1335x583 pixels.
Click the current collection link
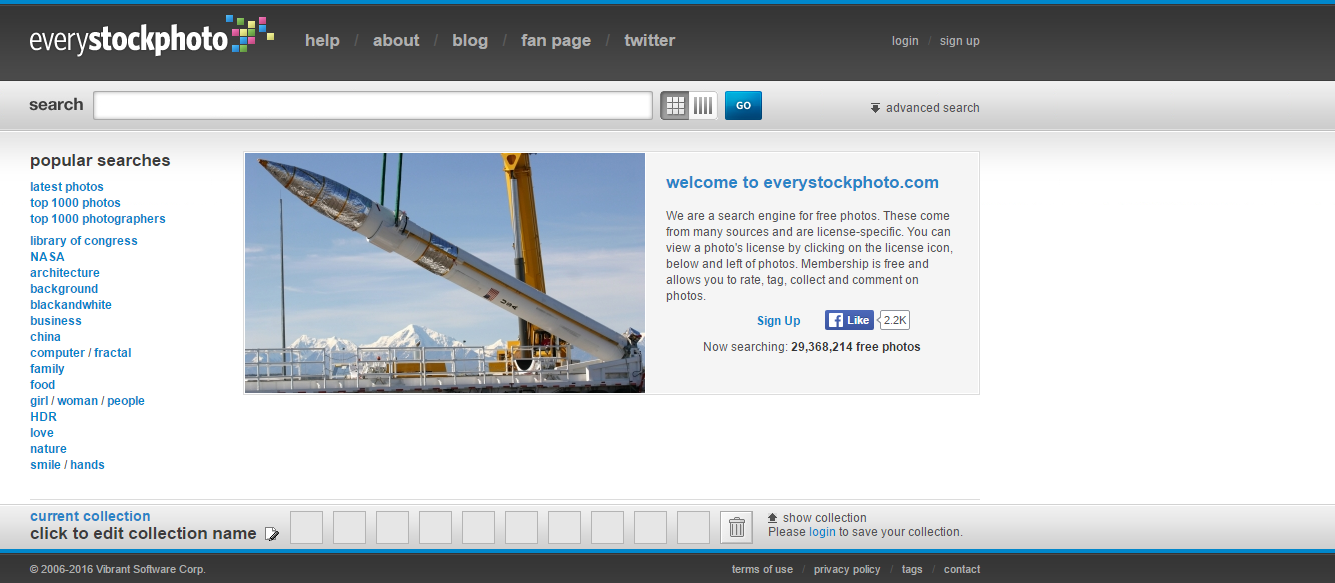click(90, 516)
